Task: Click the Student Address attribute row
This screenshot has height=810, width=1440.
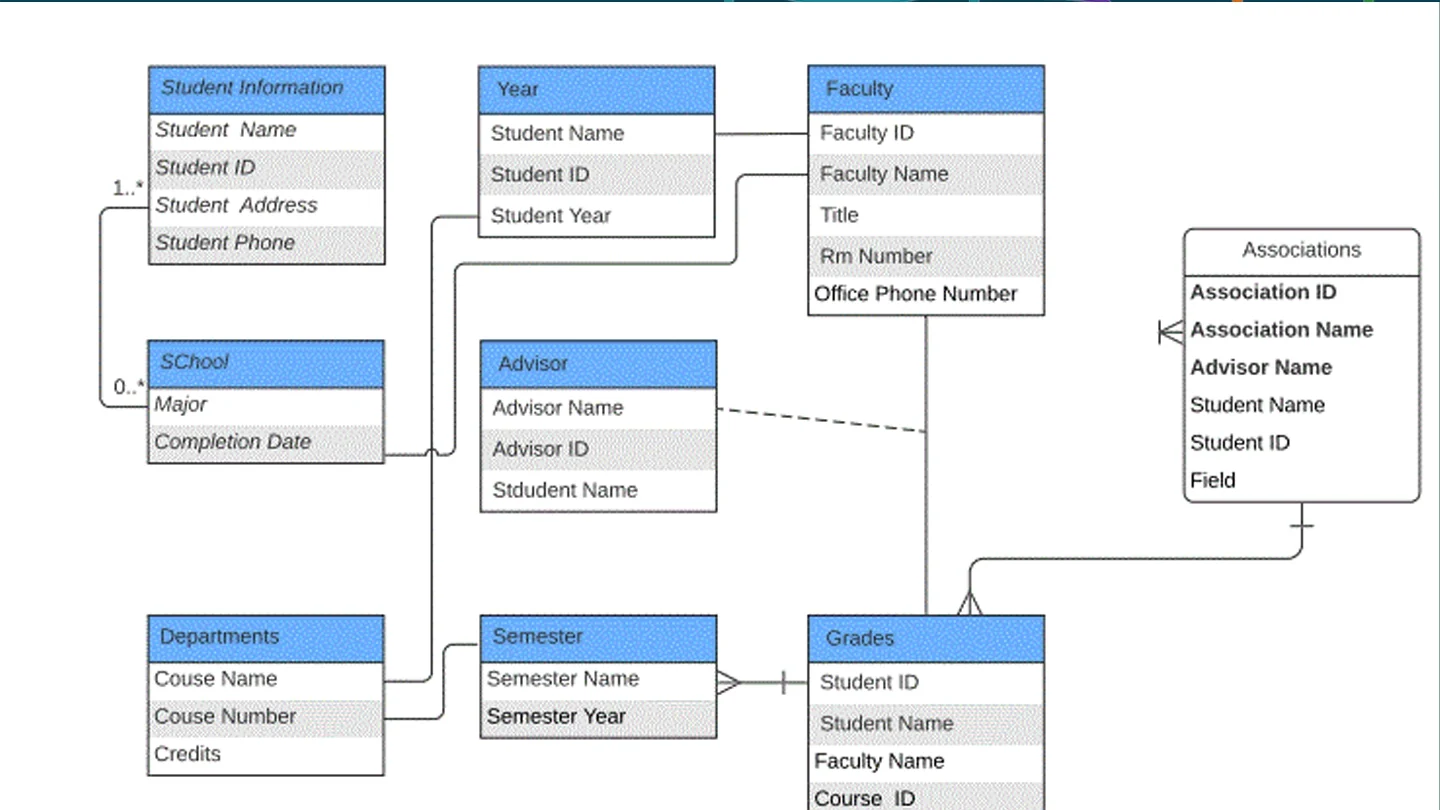Action: tap(266, 206)
